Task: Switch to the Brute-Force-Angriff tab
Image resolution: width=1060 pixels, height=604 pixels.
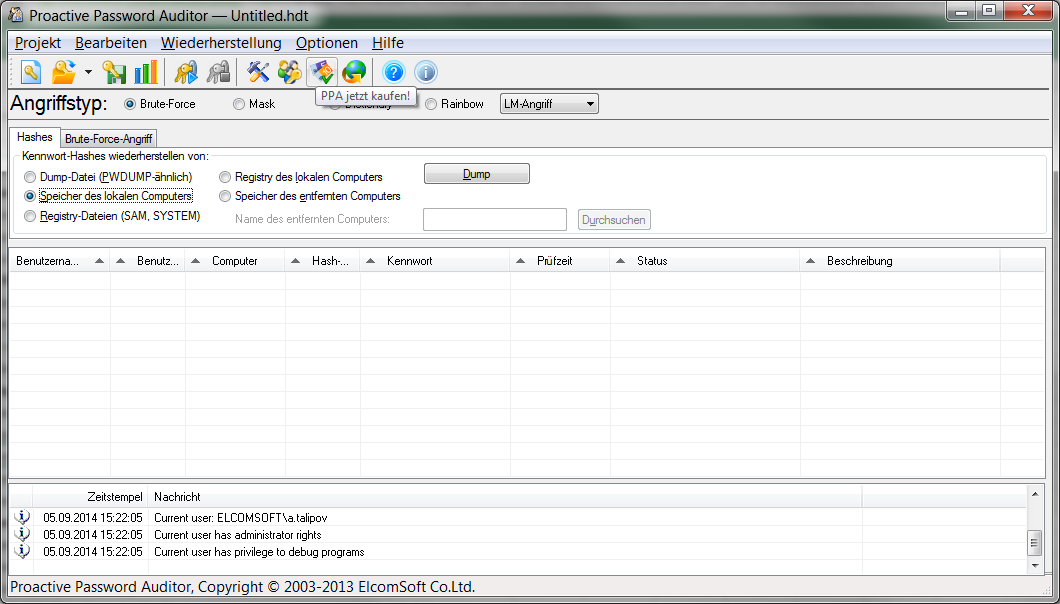Action: coord(108,139)
